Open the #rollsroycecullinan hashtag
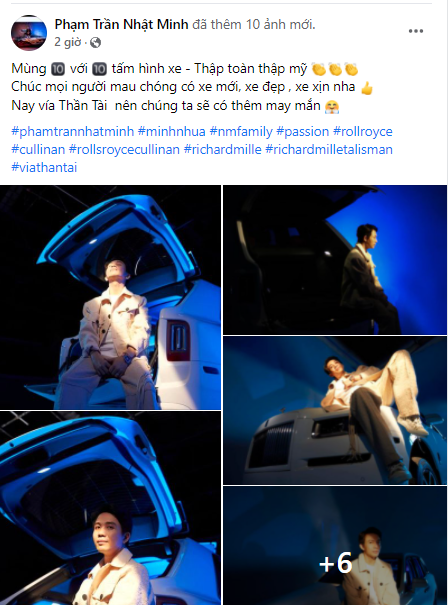The height and width of the screenshot is (605, 448). [x=124, y=149]
